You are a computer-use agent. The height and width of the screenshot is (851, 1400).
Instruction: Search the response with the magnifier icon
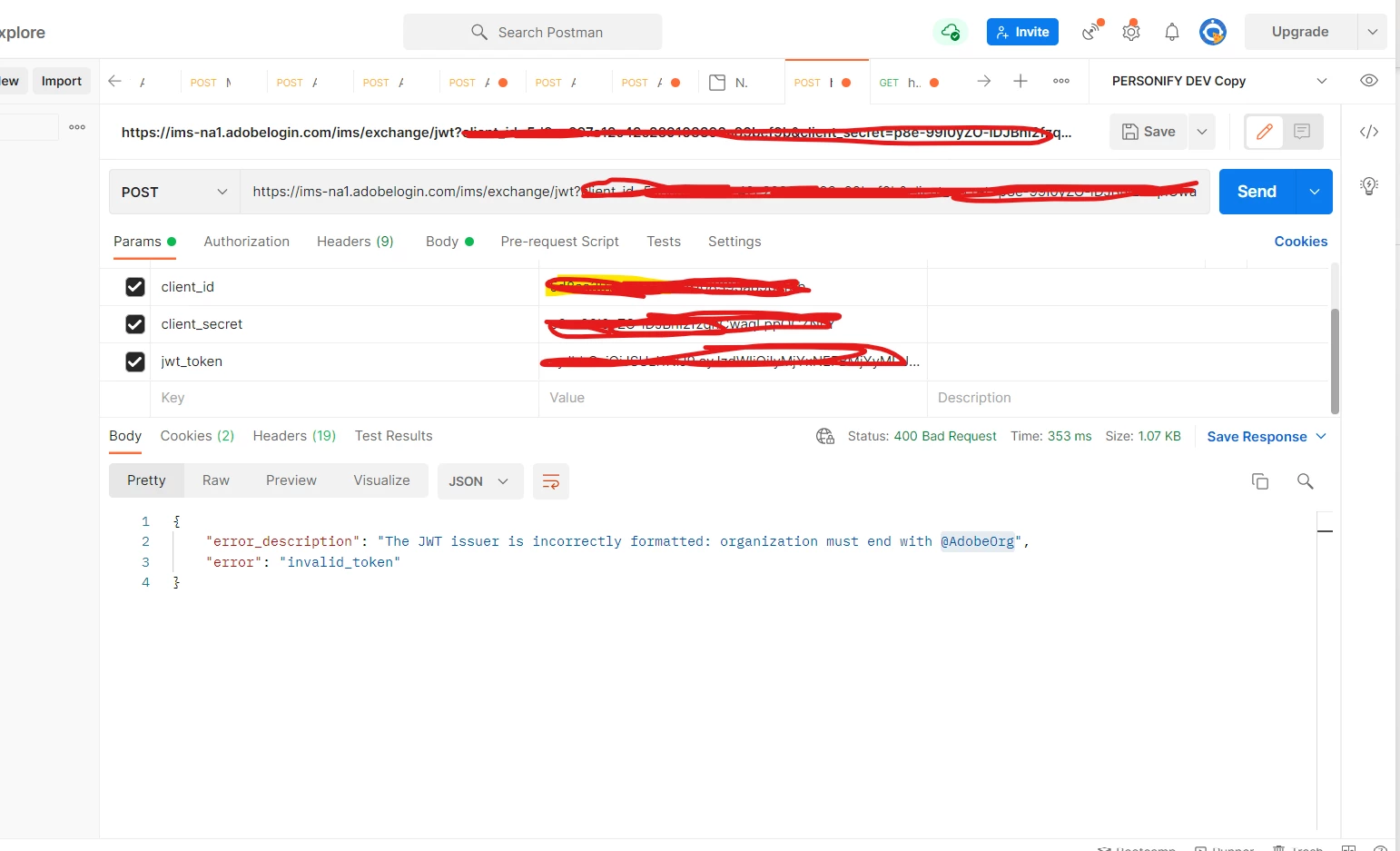point(1306,481)
